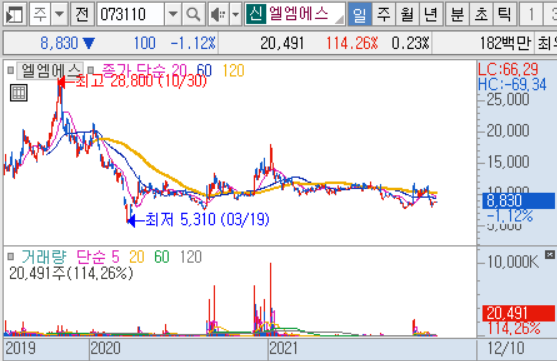Click the trading value 182백만
Screen dimensions: 557x361
(505, 43)
